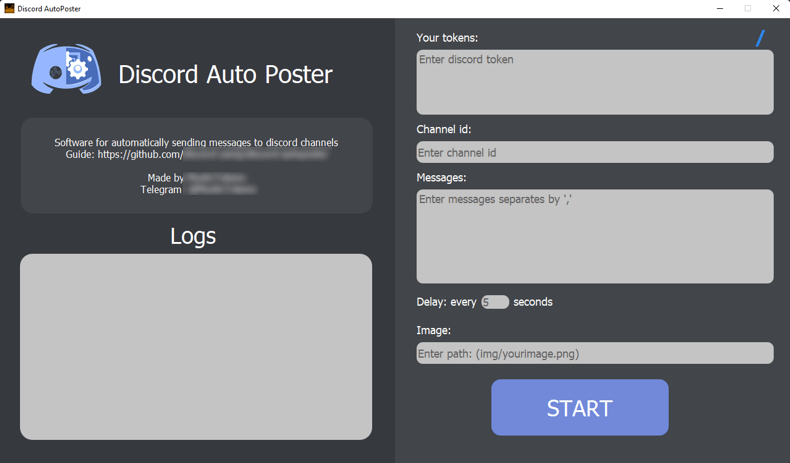Click the "Delay: every" label
Image resolution: width=790 pixels, height=463 pixels.
446,302
